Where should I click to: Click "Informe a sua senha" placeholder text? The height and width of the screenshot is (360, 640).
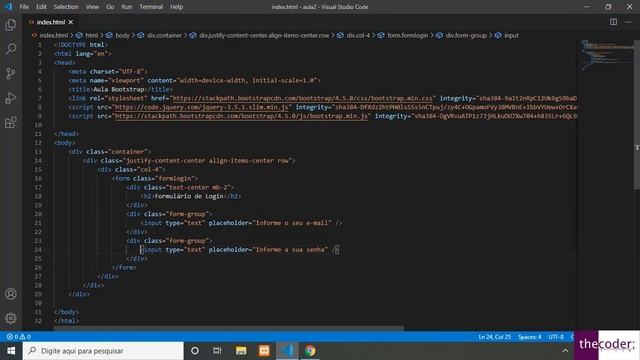[x=290, y=250]
